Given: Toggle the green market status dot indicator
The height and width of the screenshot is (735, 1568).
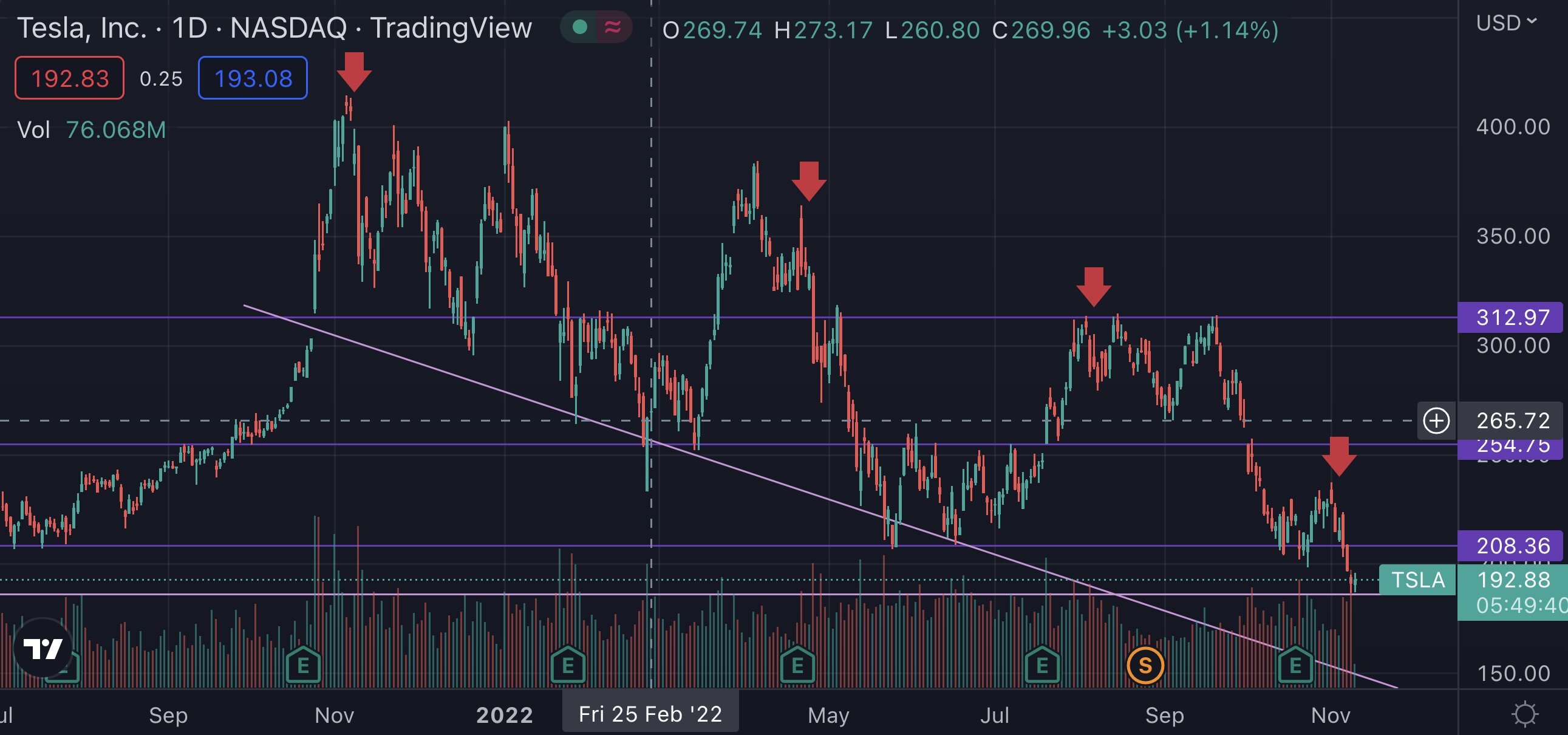Looking at the screenshot, I should pos(580,27).
